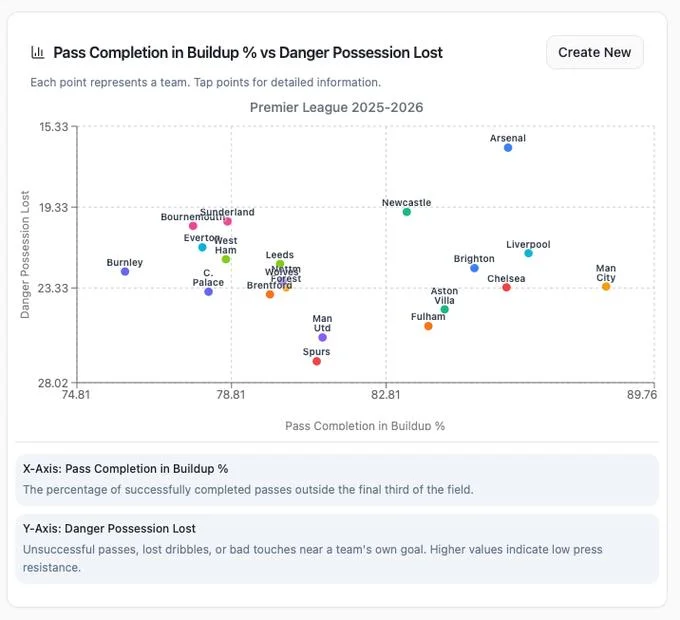Tap the Arsenal data point
Viewport: 680px width, 620px height.
pyautogui.click(x=508, y=148)
